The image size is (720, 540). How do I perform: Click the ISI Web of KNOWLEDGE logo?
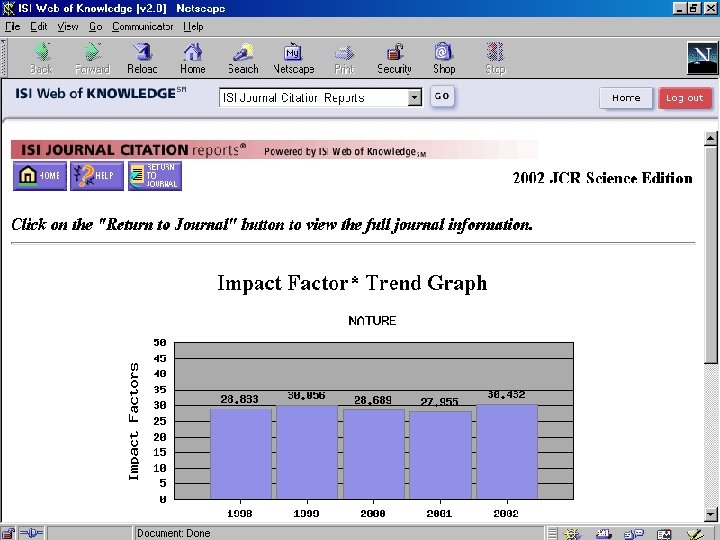pos(101,93)
